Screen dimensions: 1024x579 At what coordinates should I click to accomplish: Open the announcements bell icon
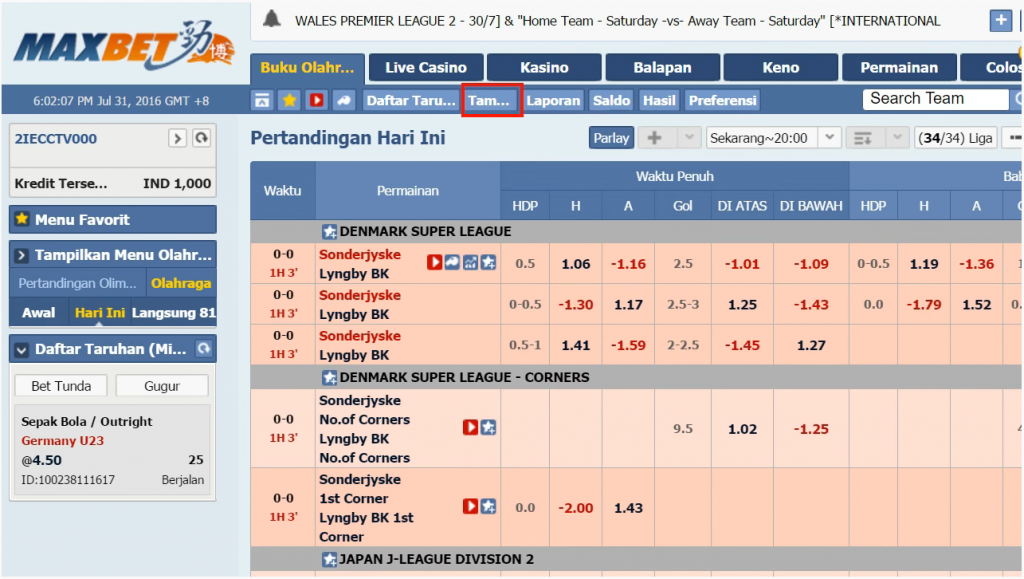click(272, 20)
